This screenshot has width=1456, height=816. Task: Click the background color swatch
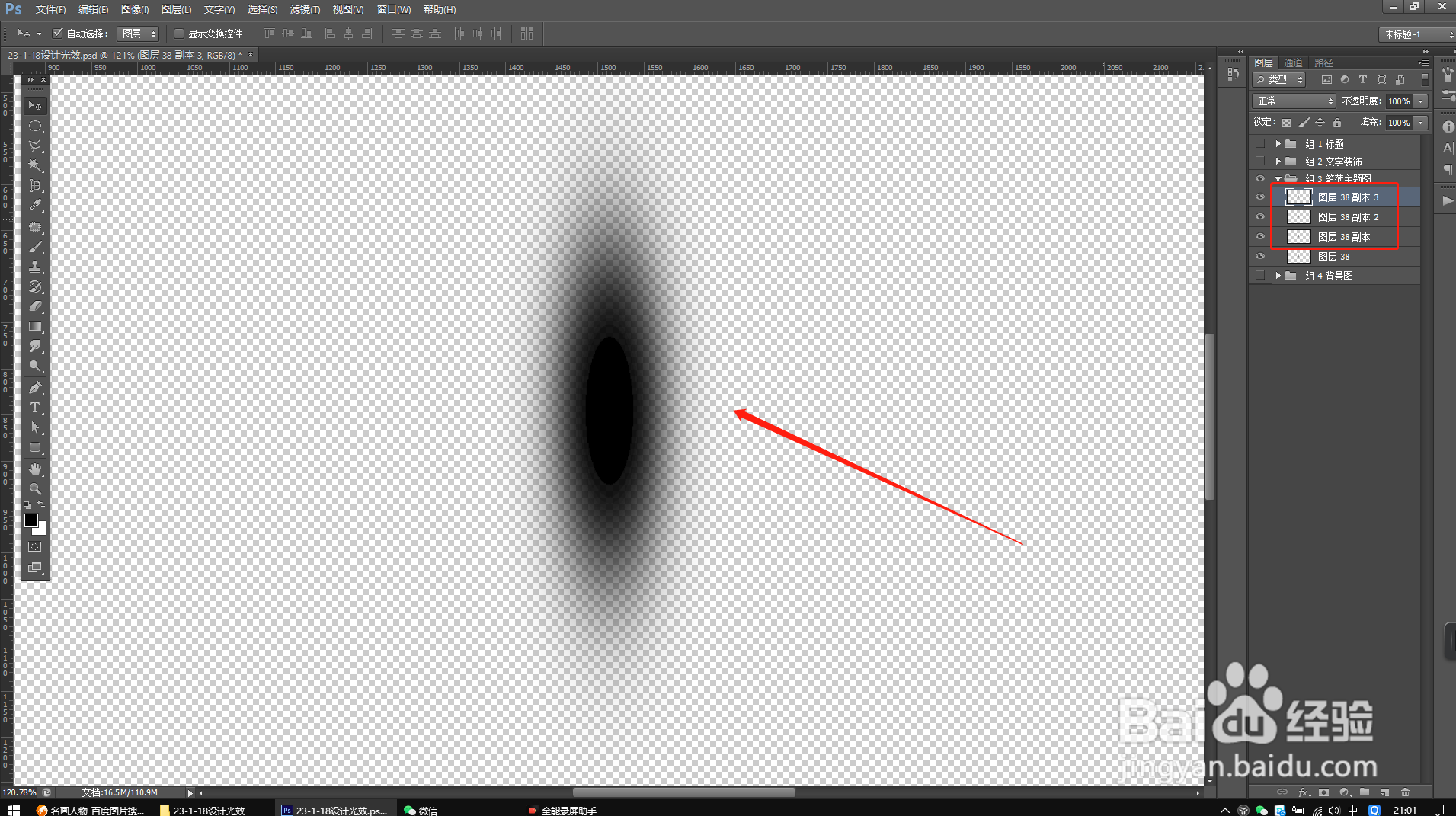coord(41,530)
